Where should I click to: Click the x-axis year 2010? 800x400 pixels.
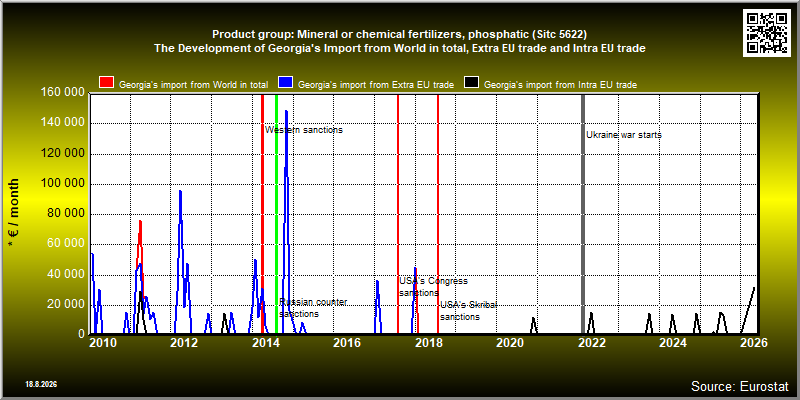tap(103, 343)
